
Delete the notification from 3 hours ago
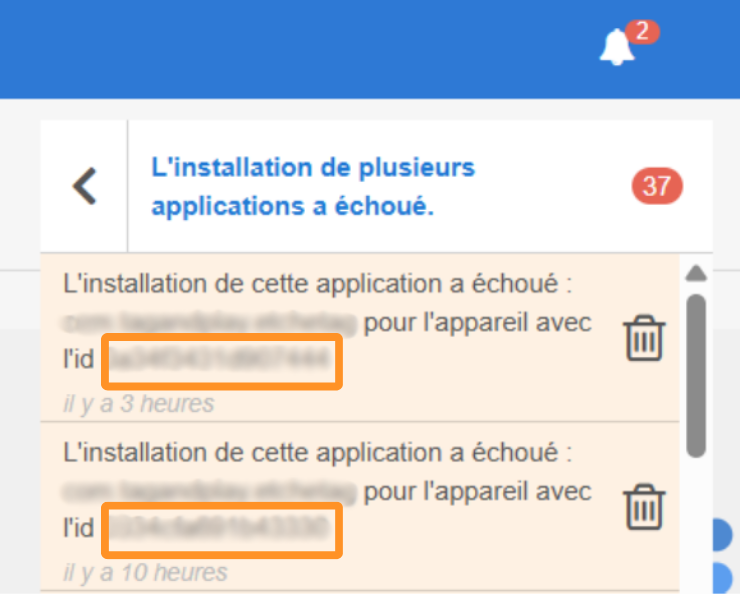click(x=644, y=339)
